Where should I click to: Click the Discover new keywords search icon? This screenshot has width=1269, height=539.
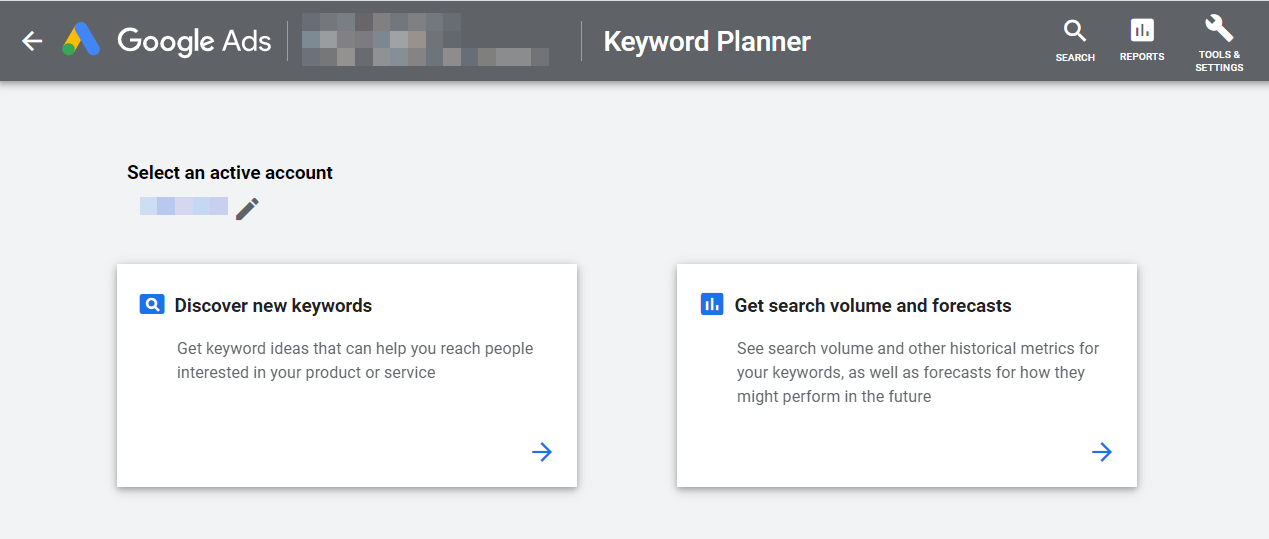click(151, 305)
